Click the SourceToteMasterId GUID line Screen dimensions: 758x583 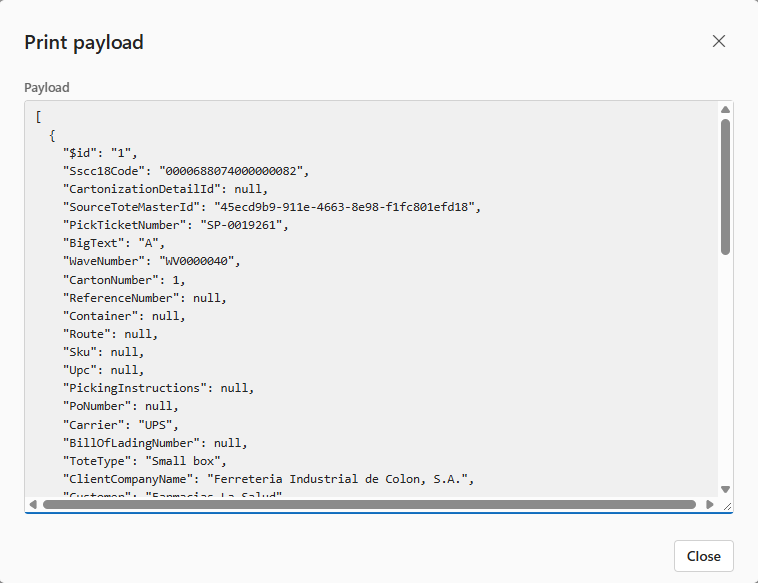(x=272, y=207)
